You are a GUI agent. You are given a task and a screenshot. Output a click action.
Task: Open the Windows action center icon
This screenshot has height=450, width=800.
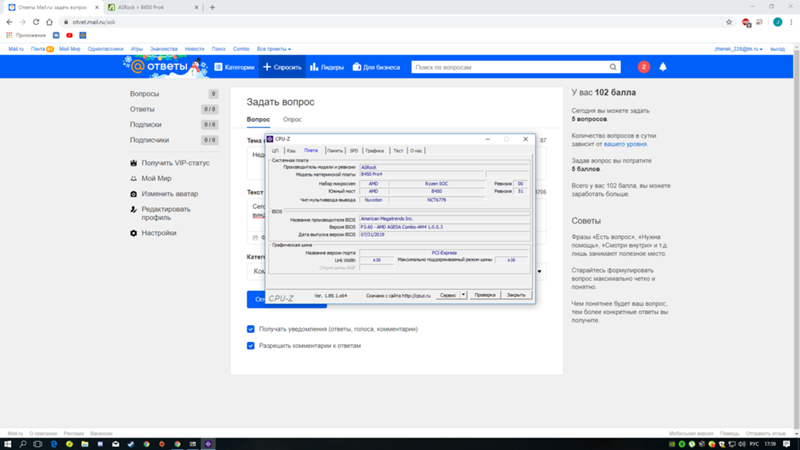pos(786,444)
